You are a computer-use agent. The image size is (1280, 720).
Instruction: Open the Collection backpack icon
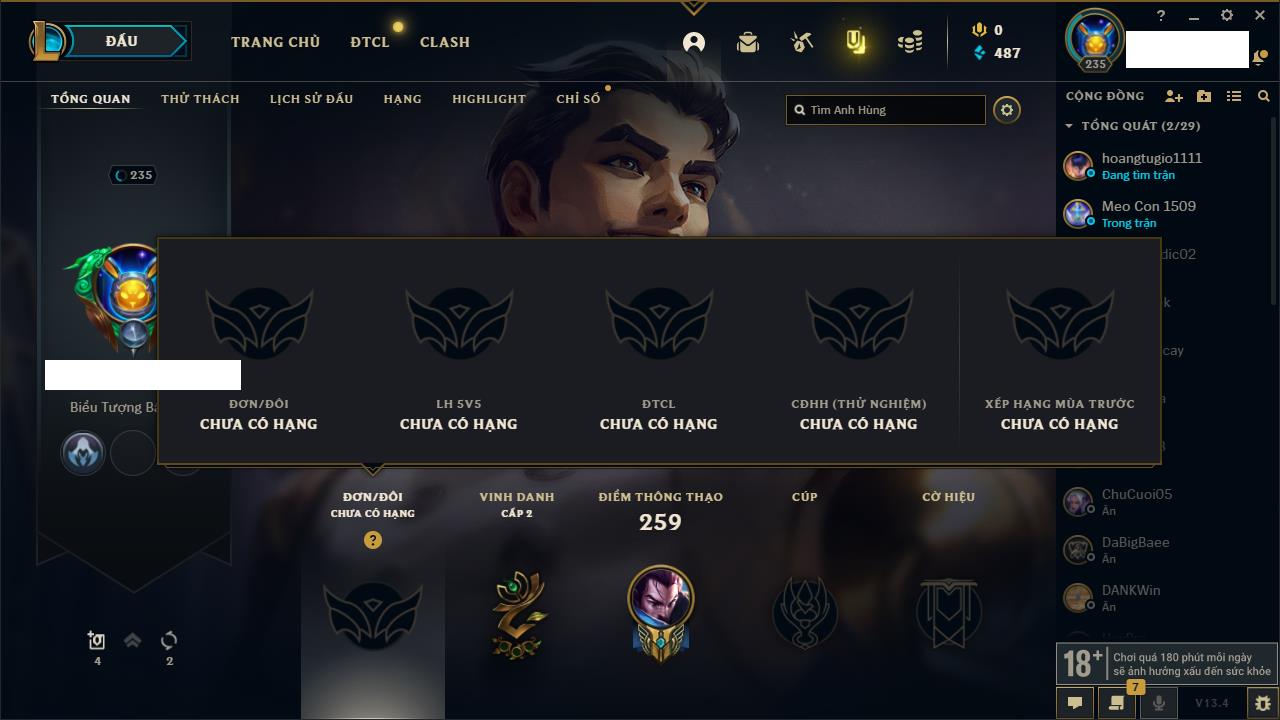point(748,42)
